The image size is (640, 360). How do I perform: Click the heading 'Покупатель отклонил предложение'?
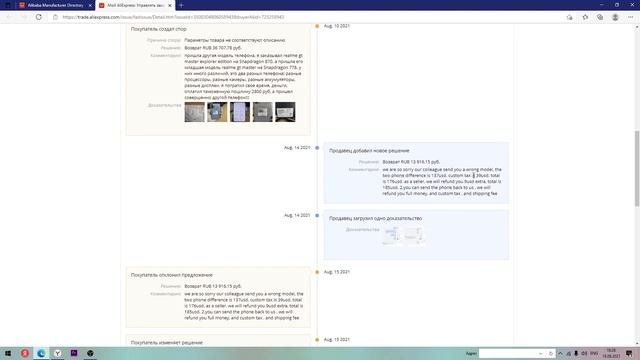[x=172, y=275]
